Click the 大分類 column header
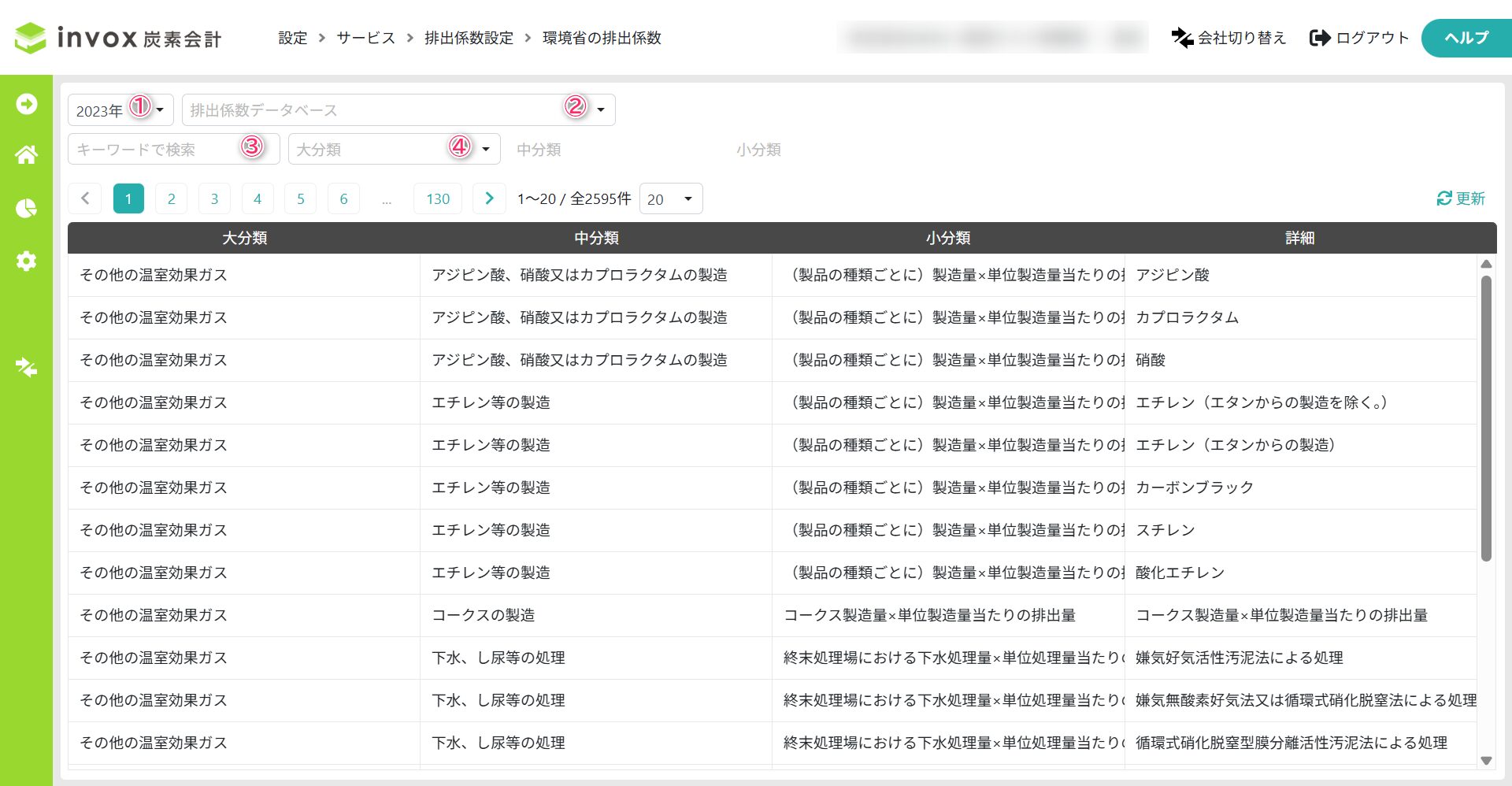 [x=244, y=238]
